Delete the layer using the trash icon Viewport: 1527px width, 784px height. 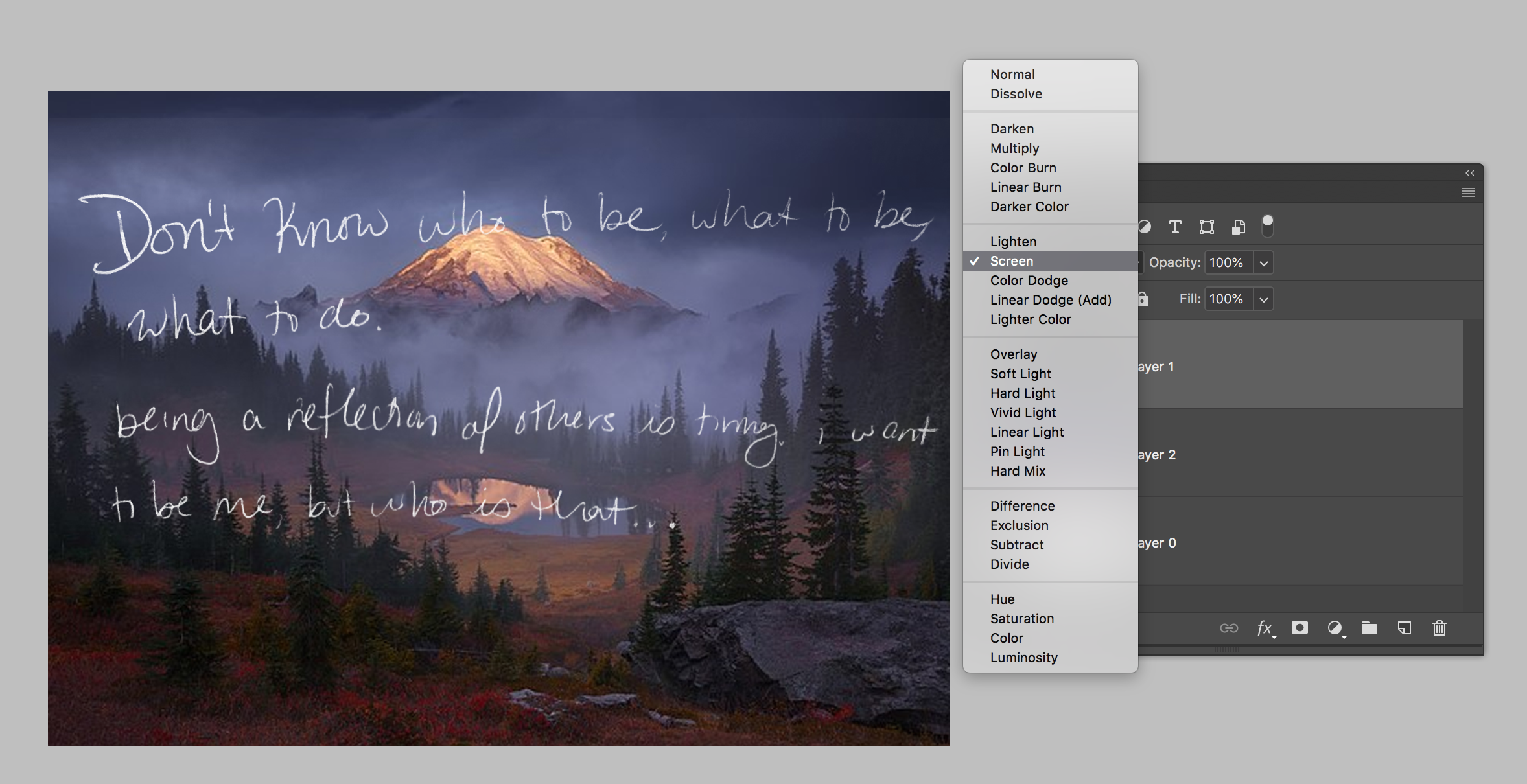[1440, 628]
